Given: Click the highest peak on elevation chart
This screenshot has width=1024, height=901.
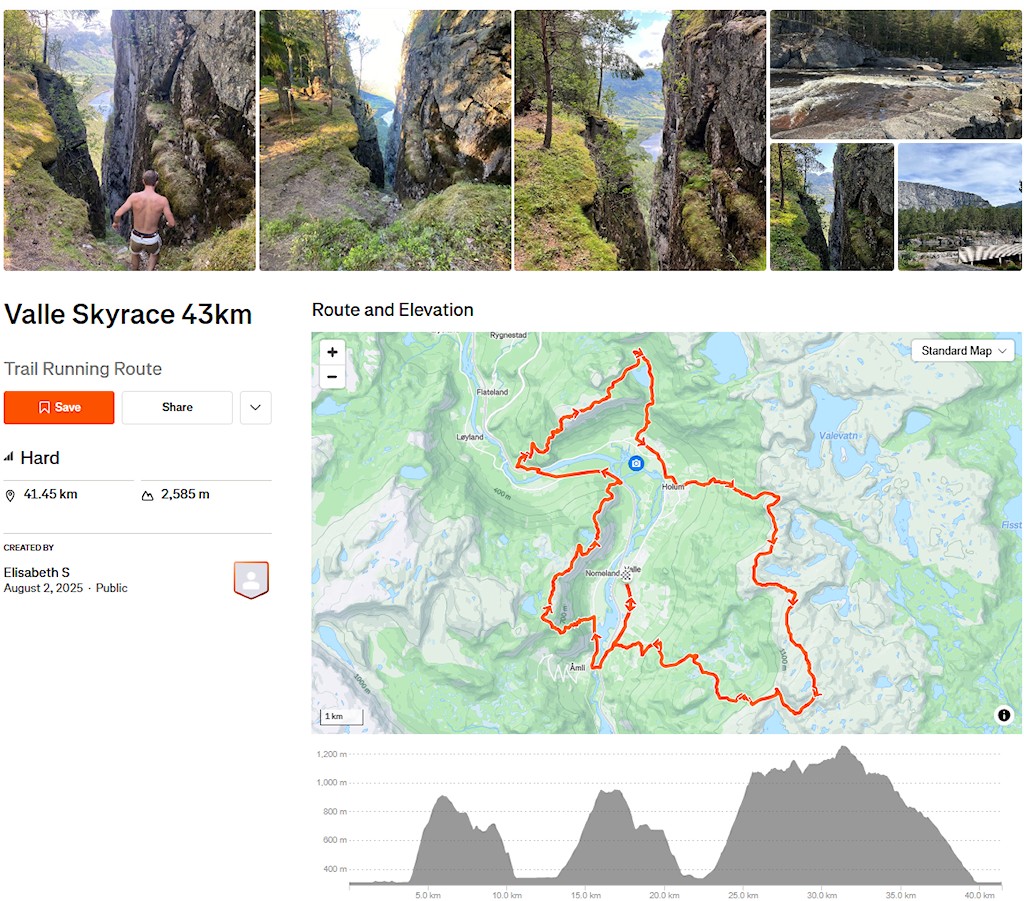Looking at the screenshot, I should click(844, 747).
